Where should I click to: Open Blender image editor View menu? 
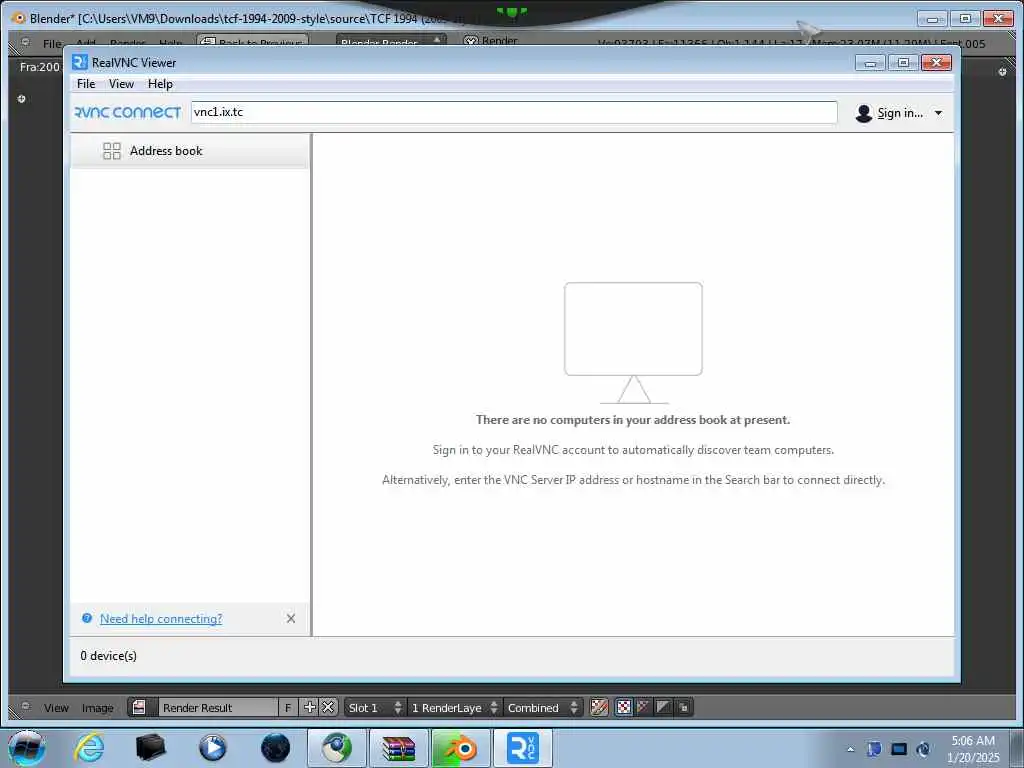coord(56,708)
